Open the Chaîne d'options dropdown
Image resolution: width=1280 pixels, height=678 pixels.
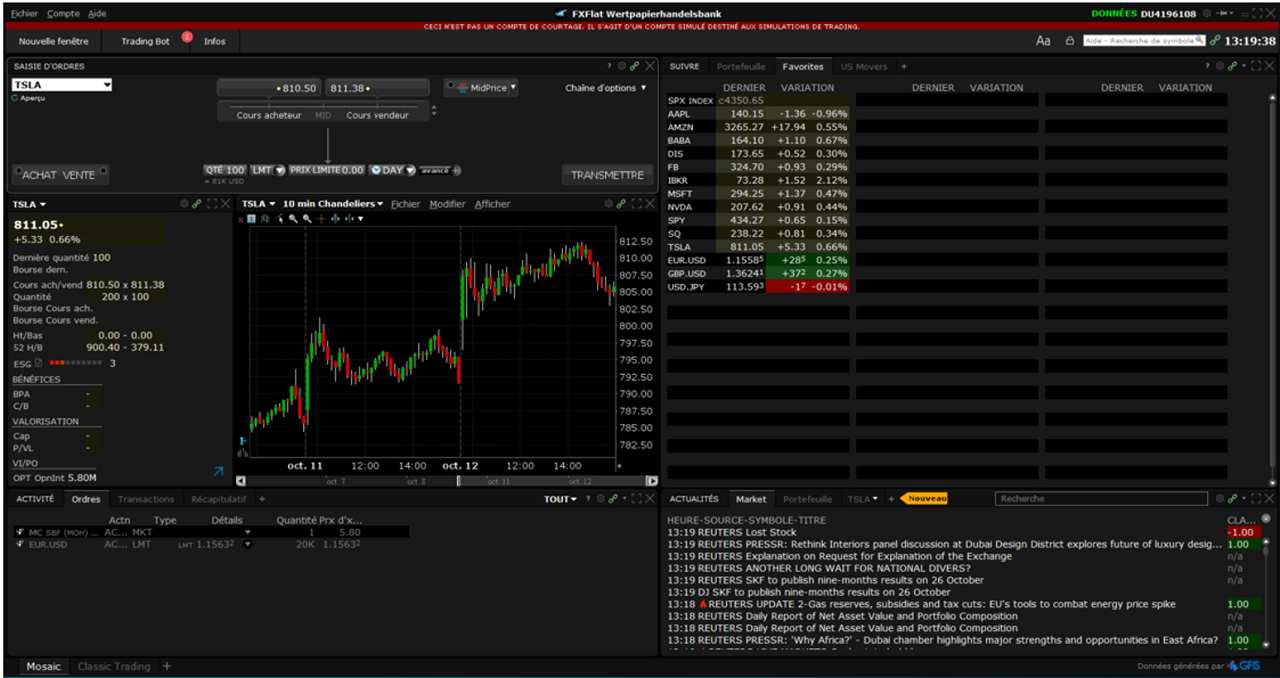[x=606, y=88]
